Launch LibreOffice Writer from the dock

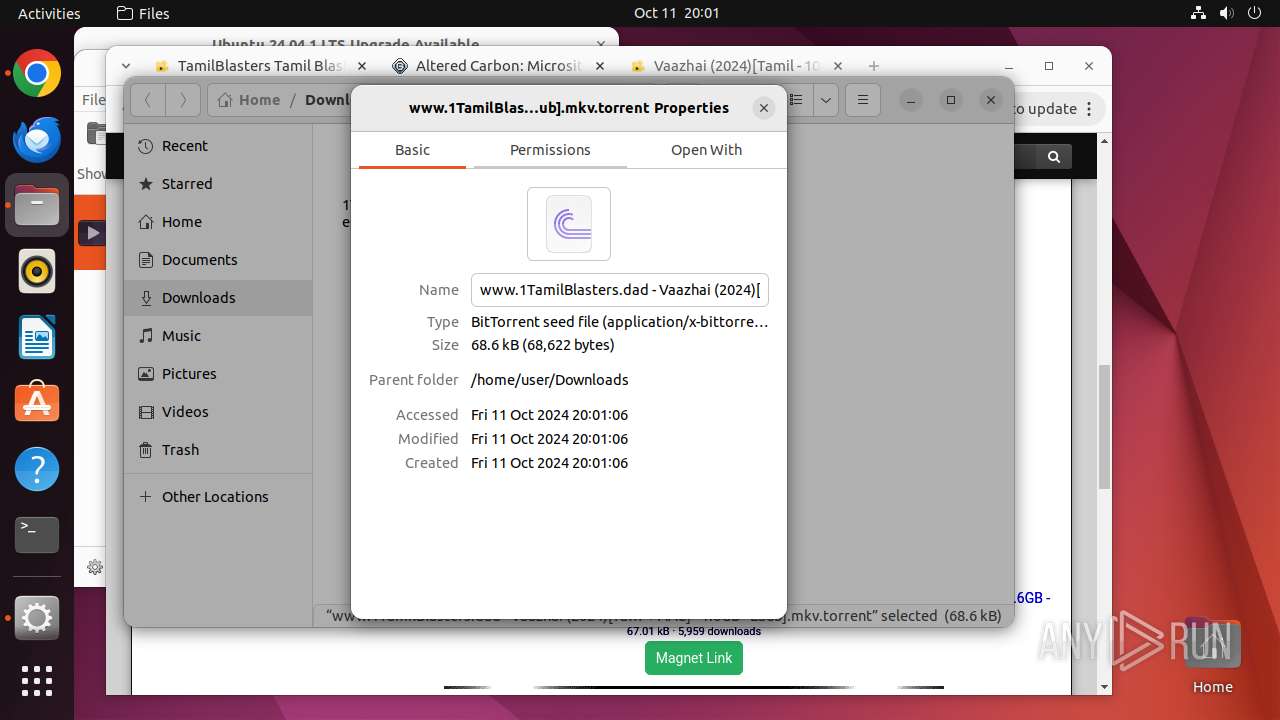pos(37,337)
